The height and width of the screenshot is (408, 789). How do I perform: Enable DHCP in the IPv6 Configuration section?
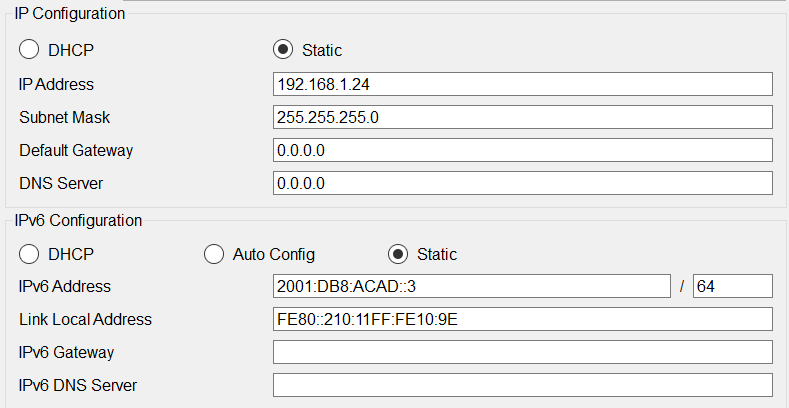click(29, 254)
